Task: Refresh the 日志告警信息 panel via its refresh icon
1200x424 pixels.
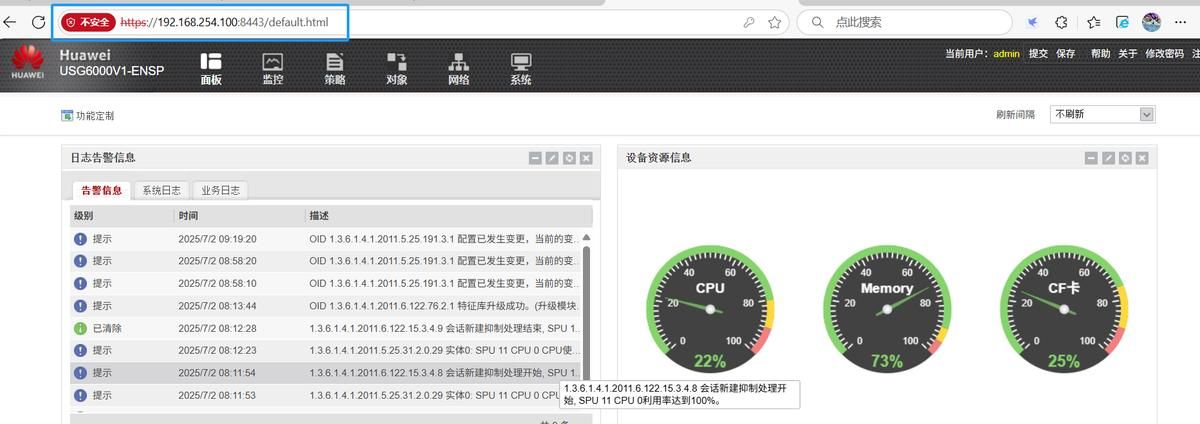Action: pos(569,158)
